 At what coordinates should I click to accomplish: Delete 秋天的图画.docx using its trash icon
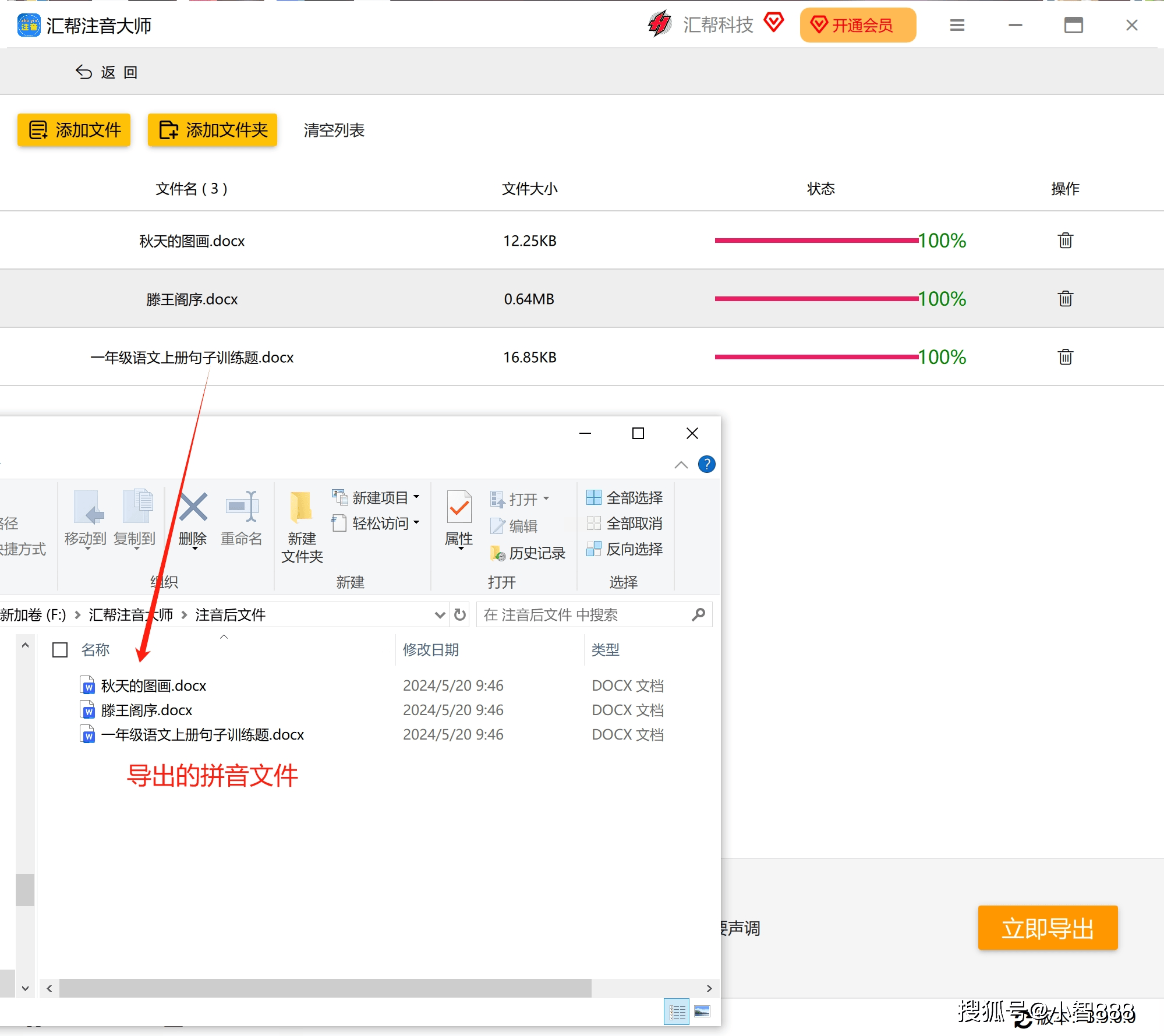[1065, 241]
